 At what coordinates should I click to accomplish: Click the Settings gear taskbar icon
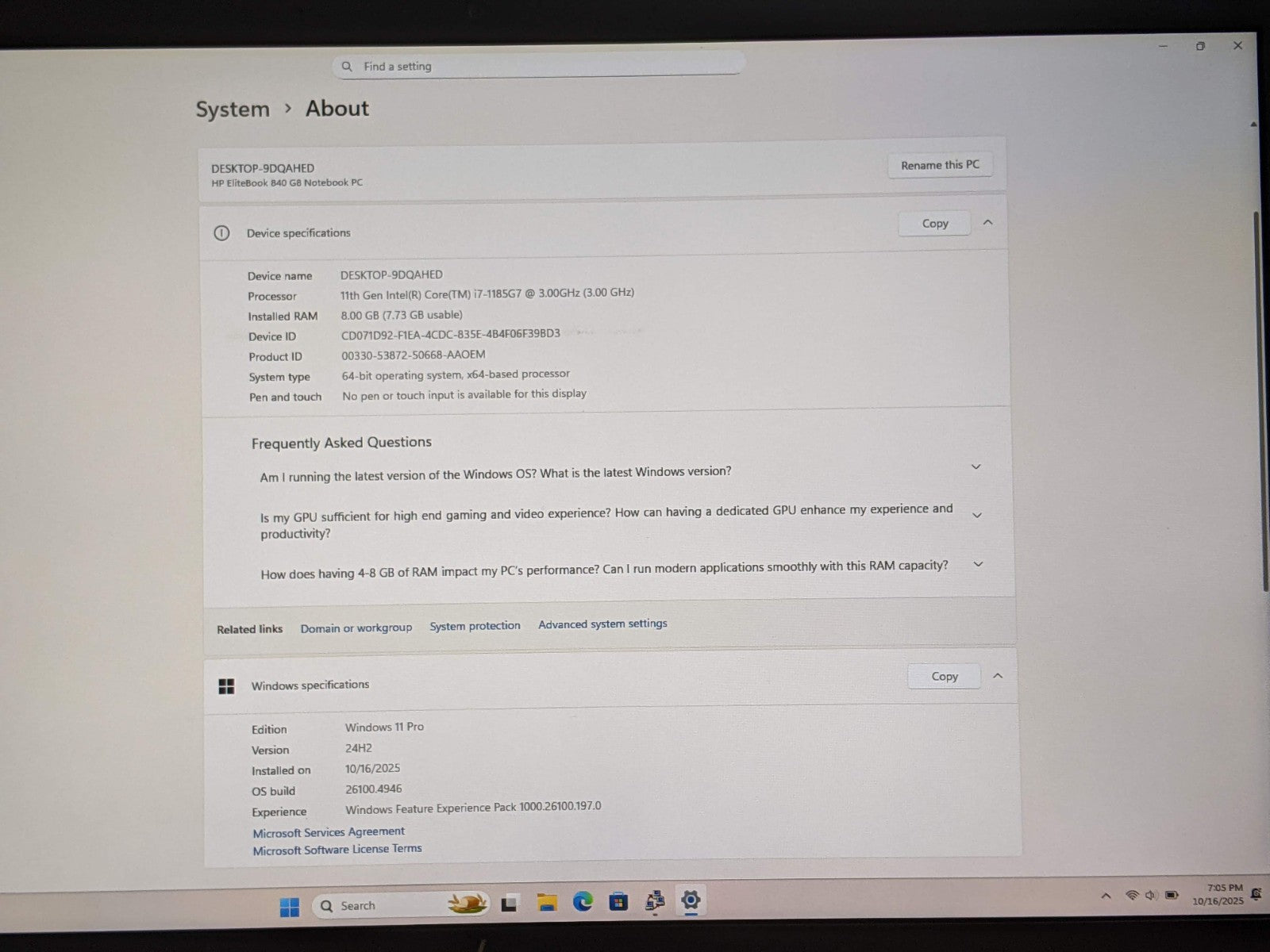coord(691,900)
